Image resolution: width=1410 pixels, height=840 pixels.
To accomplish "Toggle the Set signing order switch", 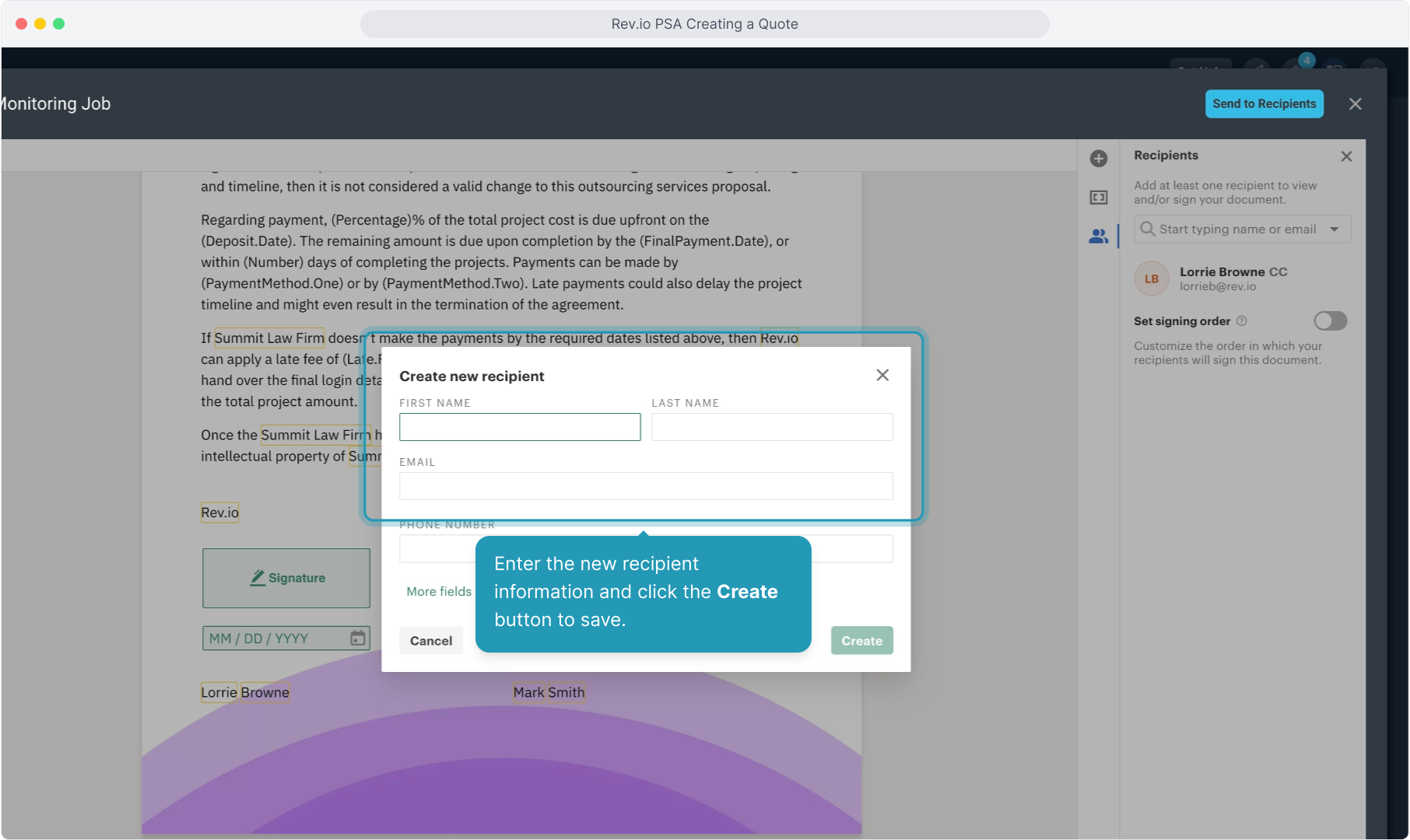I will 1330,321.
